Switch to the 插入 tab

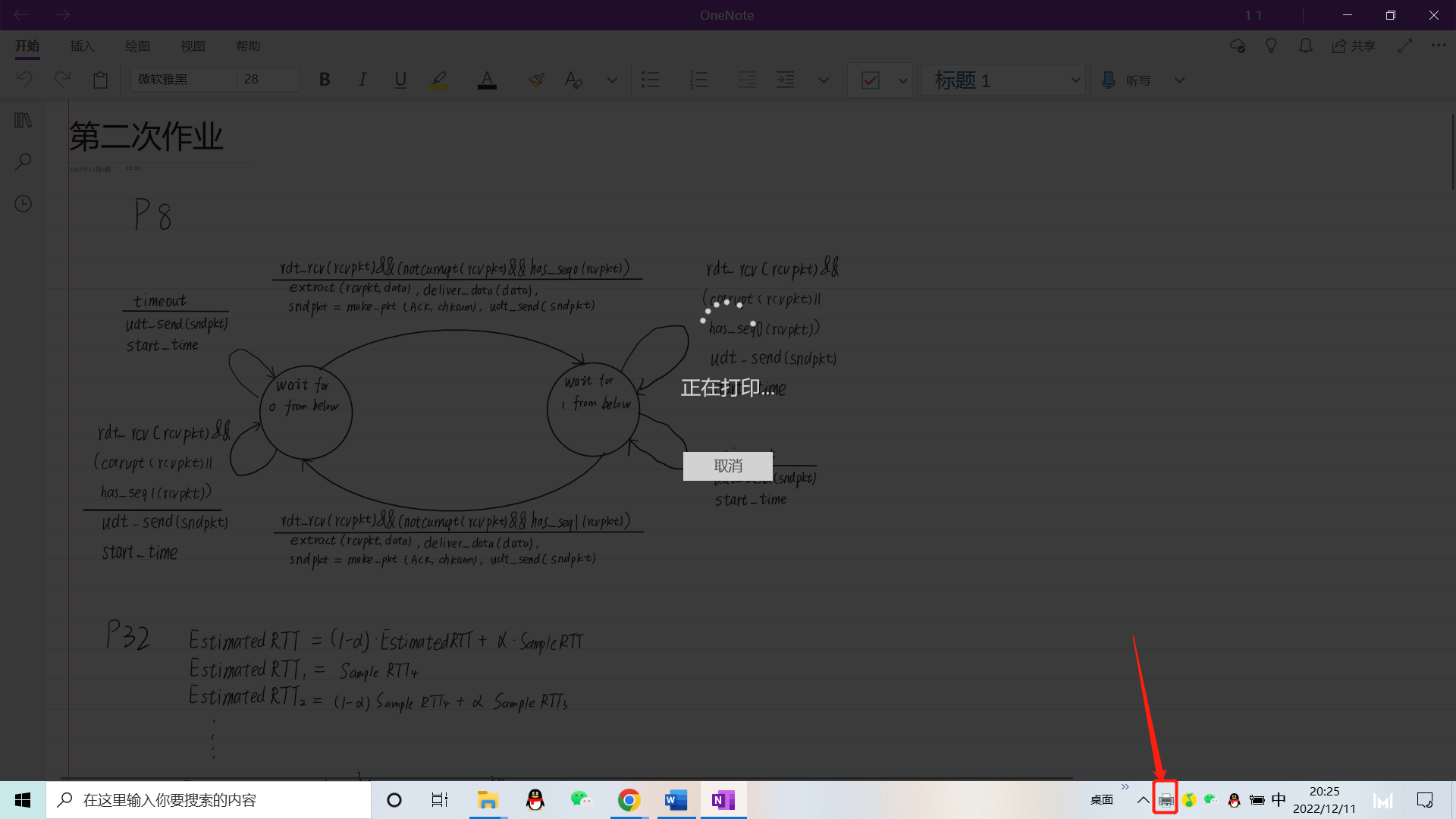pyautogui.click(x=82, y=46)
